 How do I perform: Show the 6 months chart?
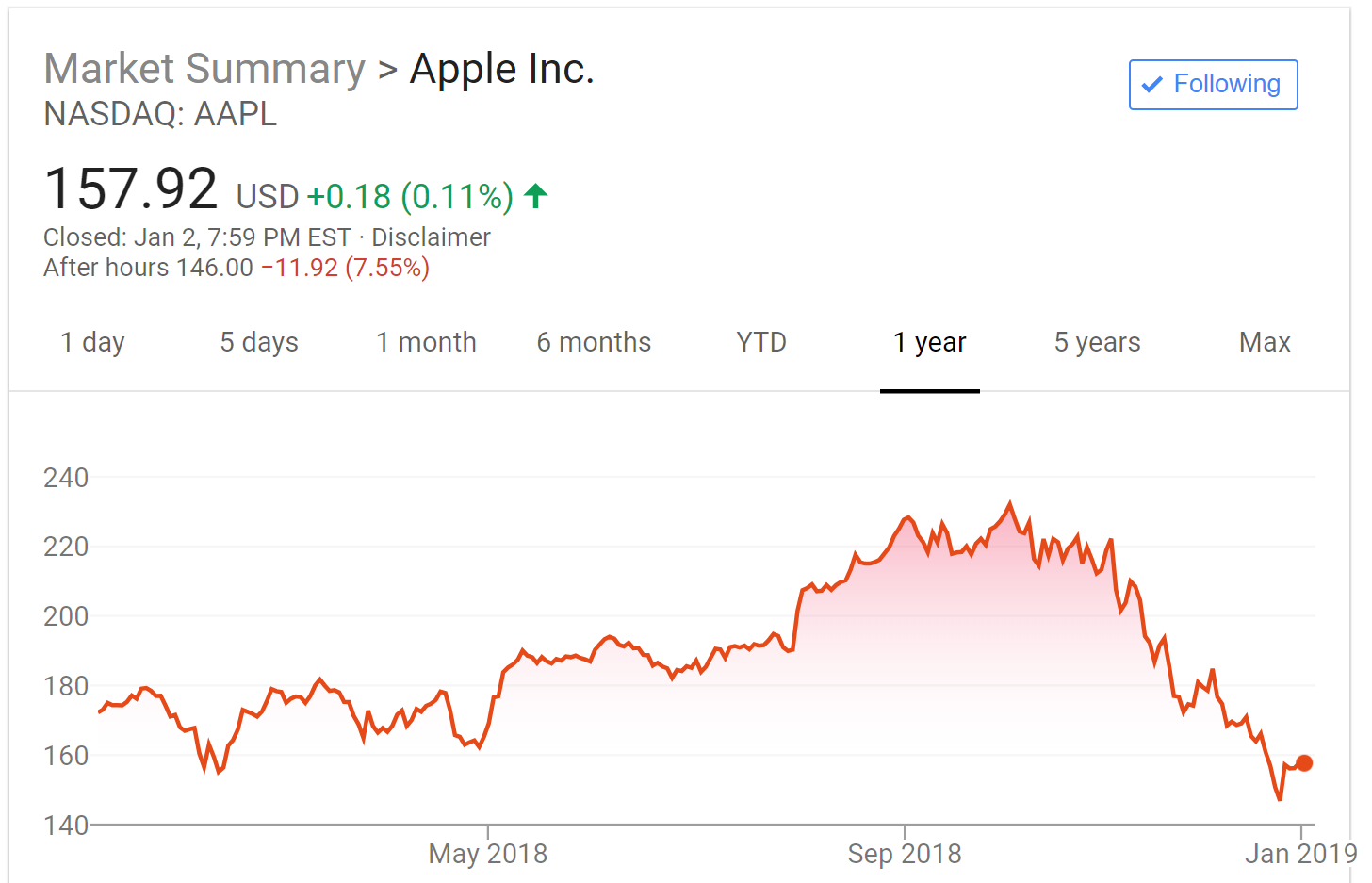[x=594, y=342]
